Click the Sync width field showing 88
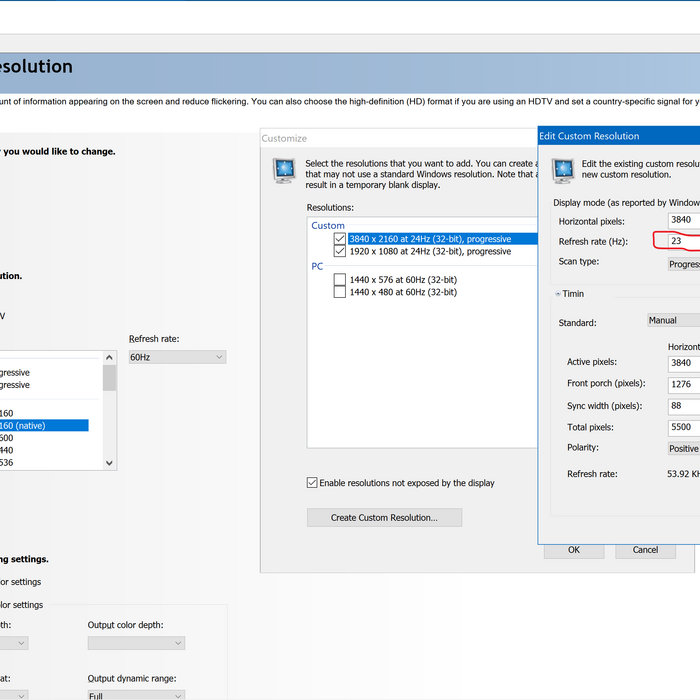 684,406
